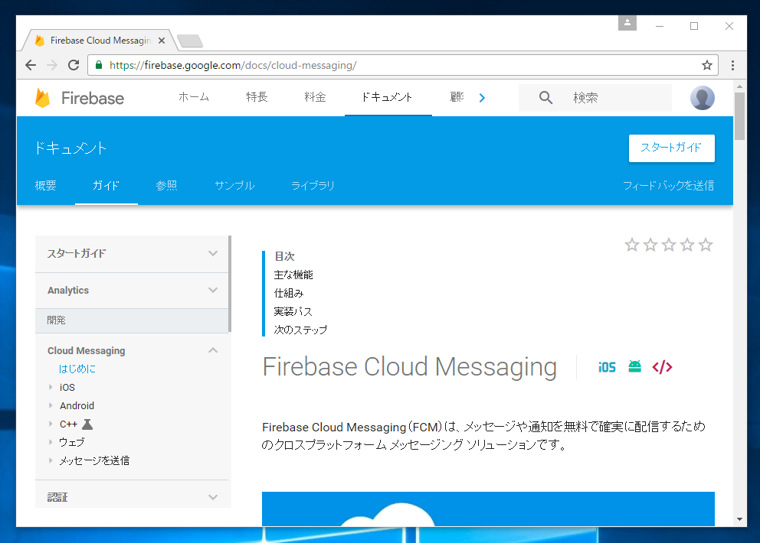
Task: Open the 料金 navigation item
Action: pyautogui.click(x=315, y=97)
